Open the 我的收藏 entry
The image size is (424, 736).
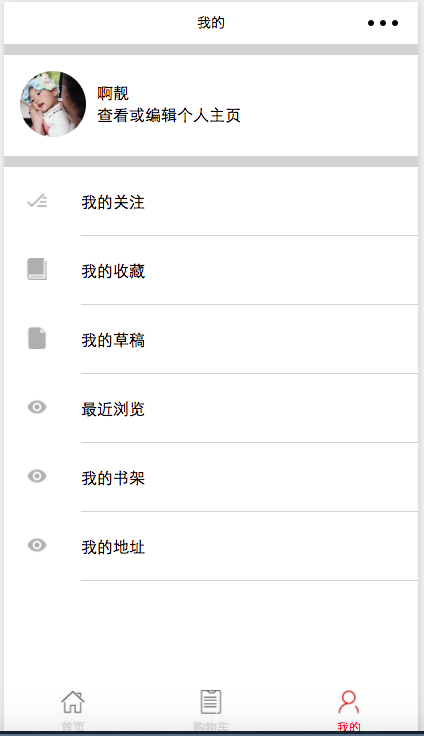point(211,271)
